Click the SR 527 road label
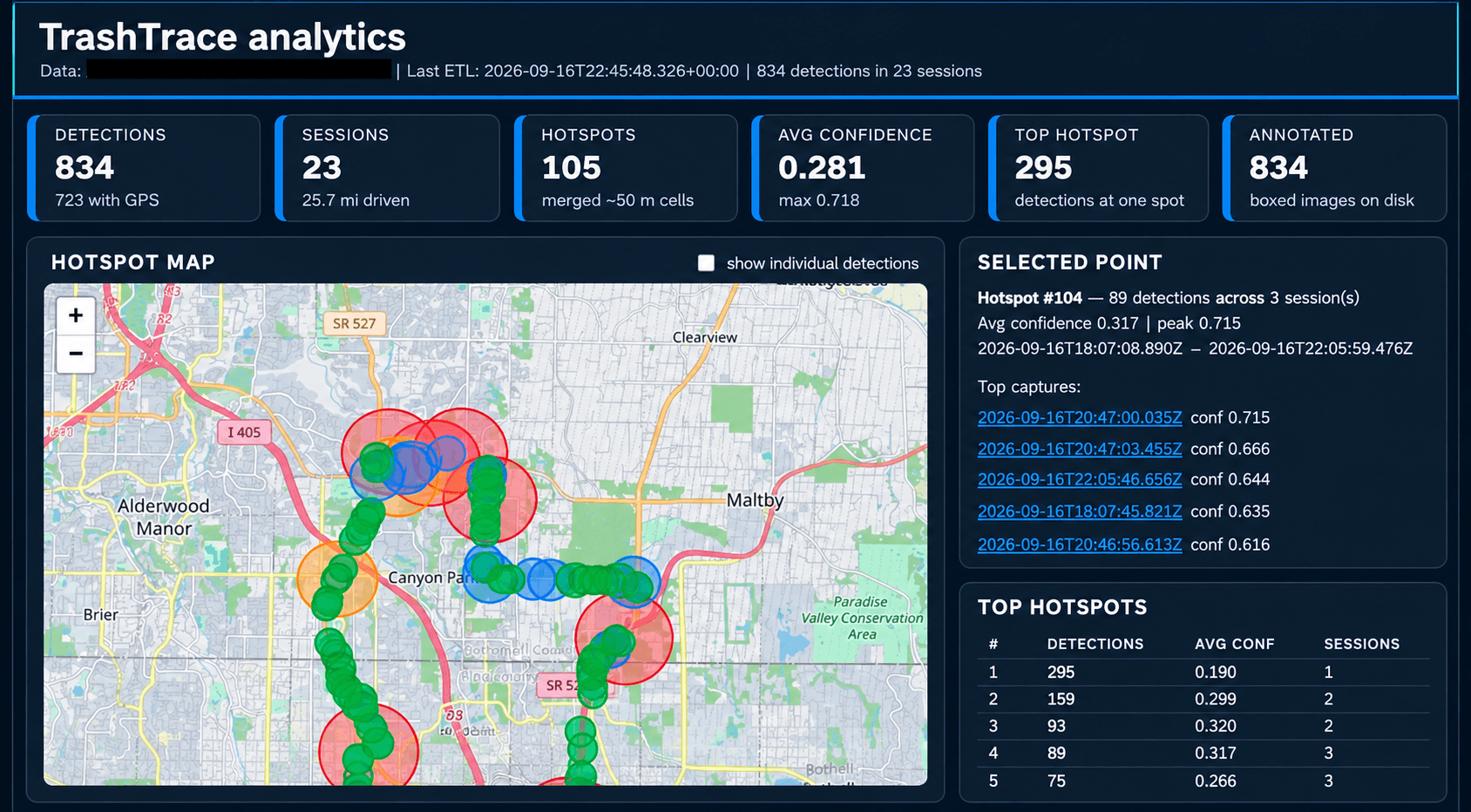Image resolution: width=1471 pixels, height=812 pixels. point(354,323)
